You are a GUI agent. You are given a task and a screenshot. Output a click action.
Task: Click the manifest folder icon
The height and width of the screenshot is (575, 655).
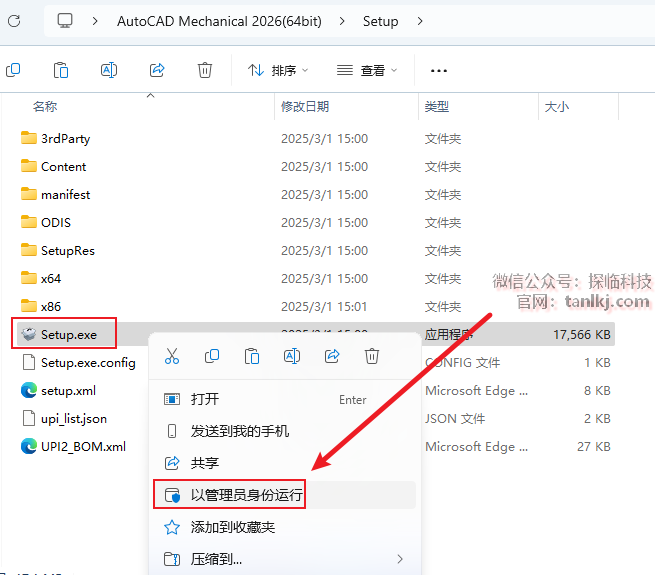coord(28,193)
